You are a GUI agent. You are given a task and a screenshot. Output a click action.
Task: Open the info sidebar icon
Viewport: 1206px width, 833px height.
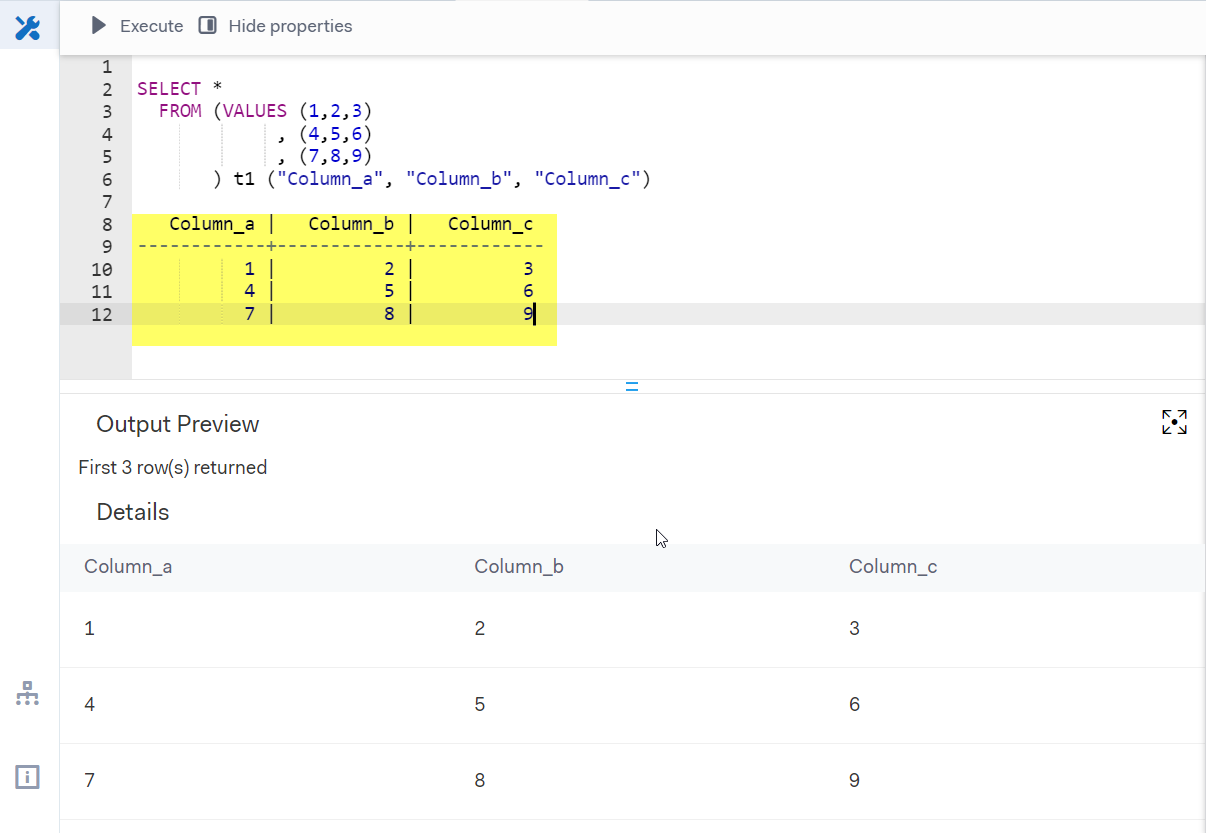27,776
